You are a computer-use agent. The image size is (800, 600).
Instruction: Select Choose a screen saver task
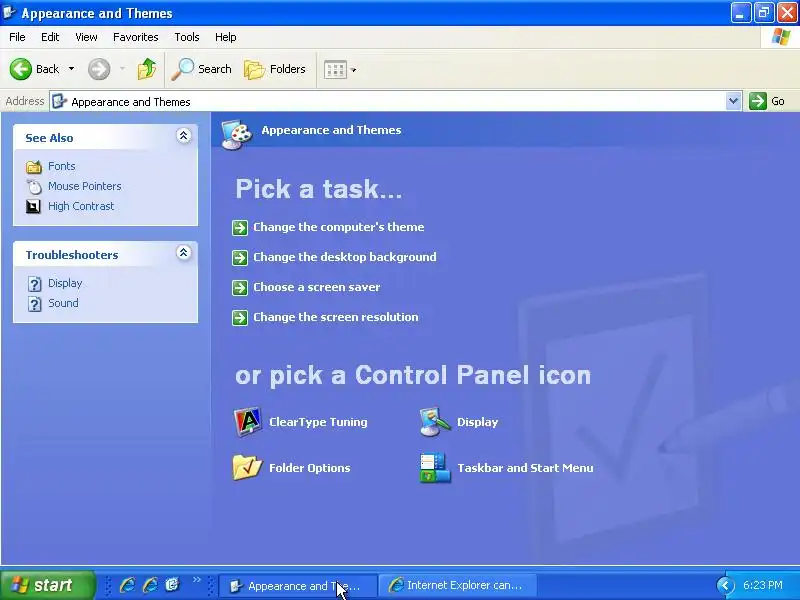click(x=317, y=287)
